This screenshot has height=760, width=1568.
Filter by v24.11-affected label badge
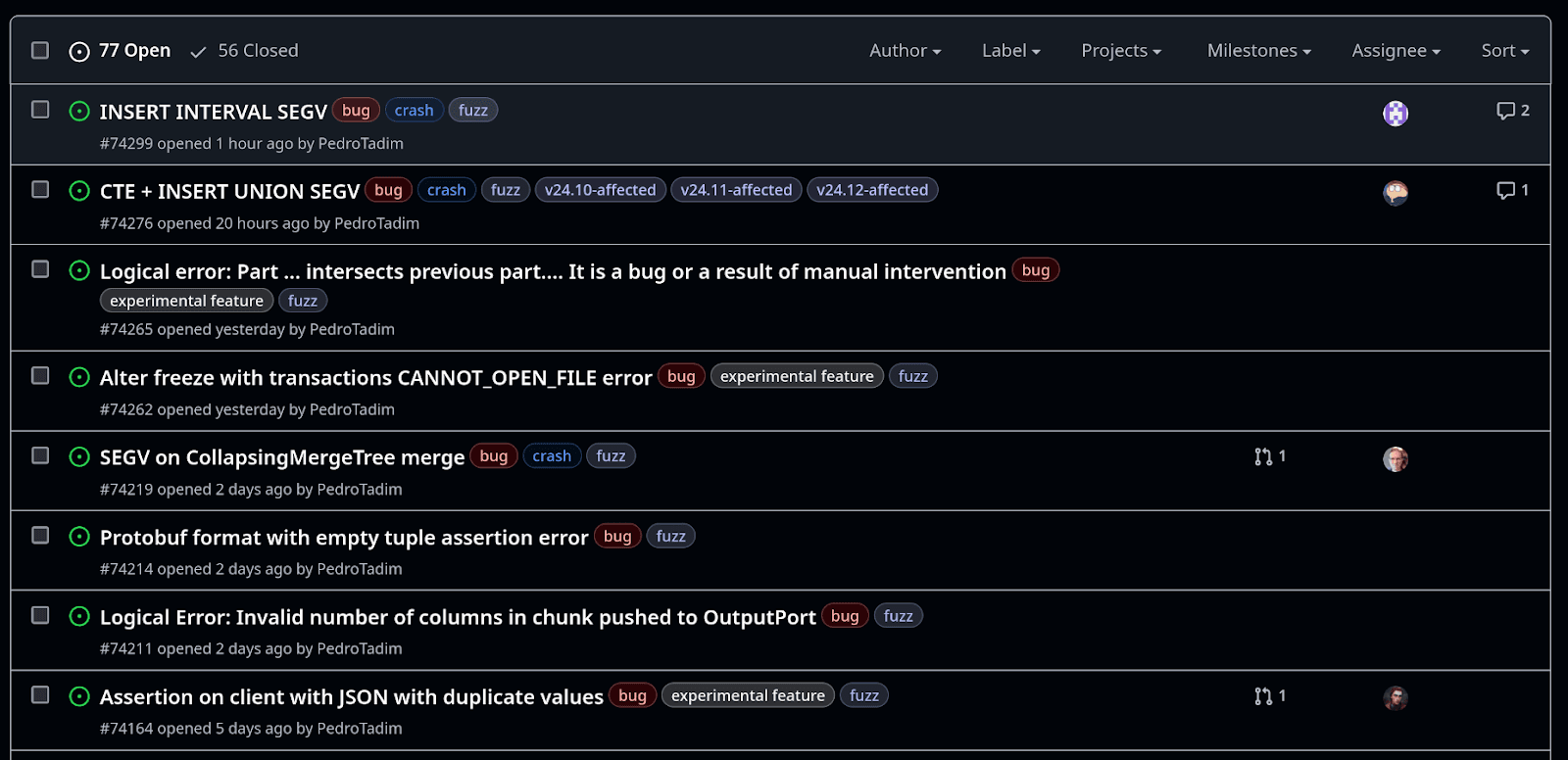[x=736, y=190]
